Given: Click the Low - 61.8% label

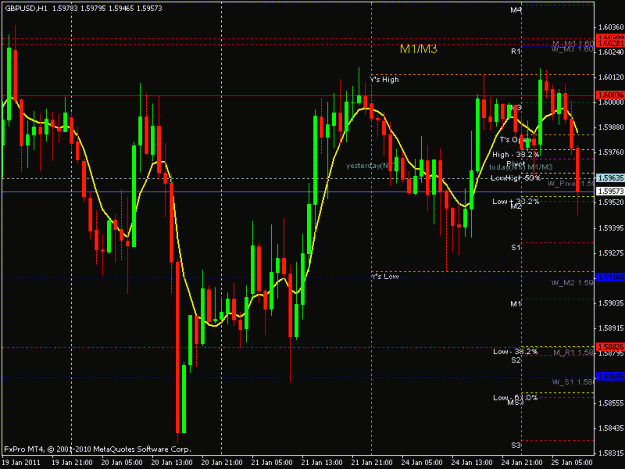Looking at the screenshot, I should click(x=515, y=398).
